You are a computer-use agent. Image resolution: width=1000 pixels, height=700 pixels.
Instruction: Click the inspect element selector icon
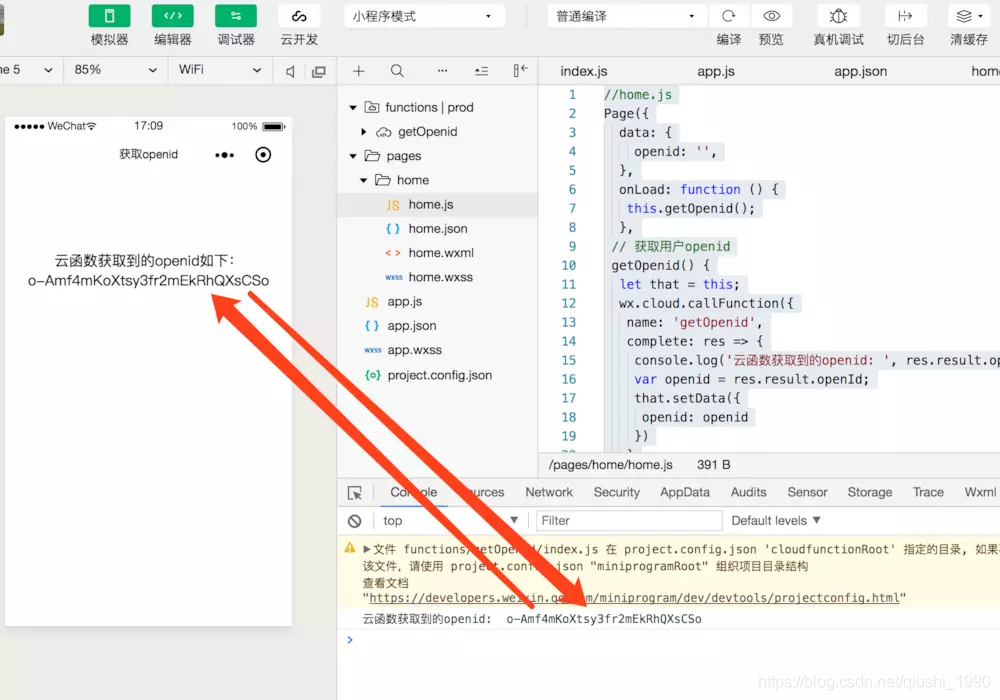tap(355, 493)
